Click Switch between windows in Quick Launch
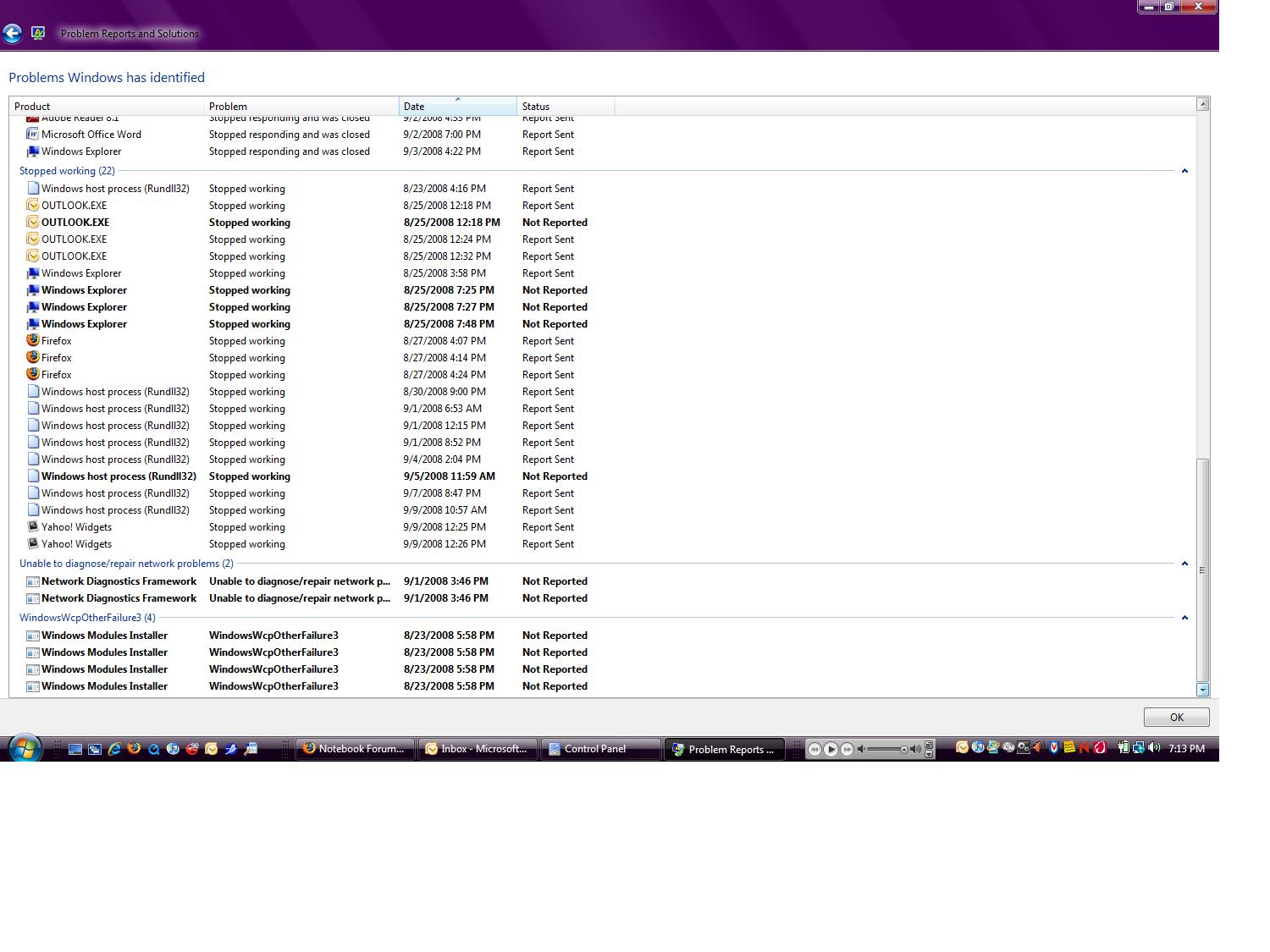1270x952 pixels. click(95, 749)
